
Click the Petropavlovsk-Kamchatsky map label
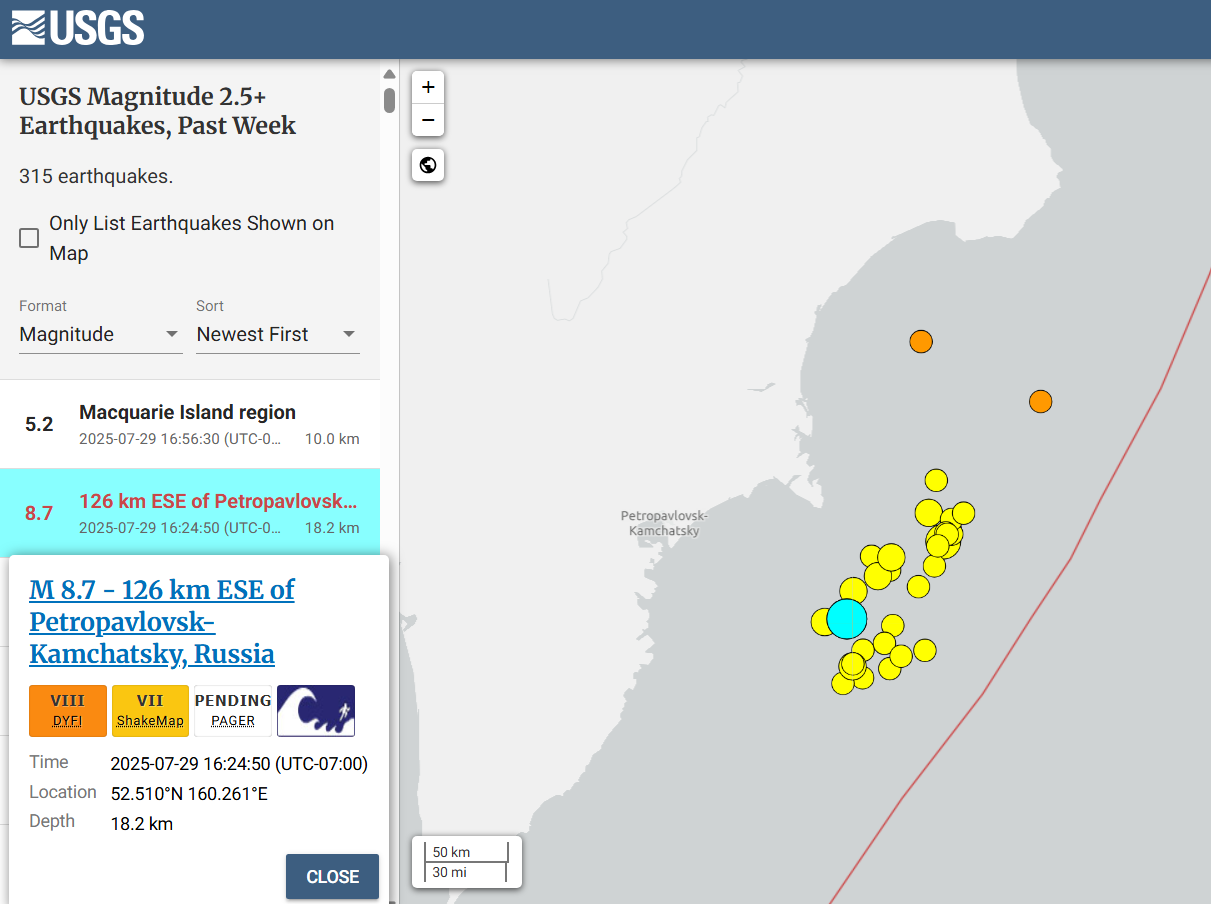[x=664, y=523]
